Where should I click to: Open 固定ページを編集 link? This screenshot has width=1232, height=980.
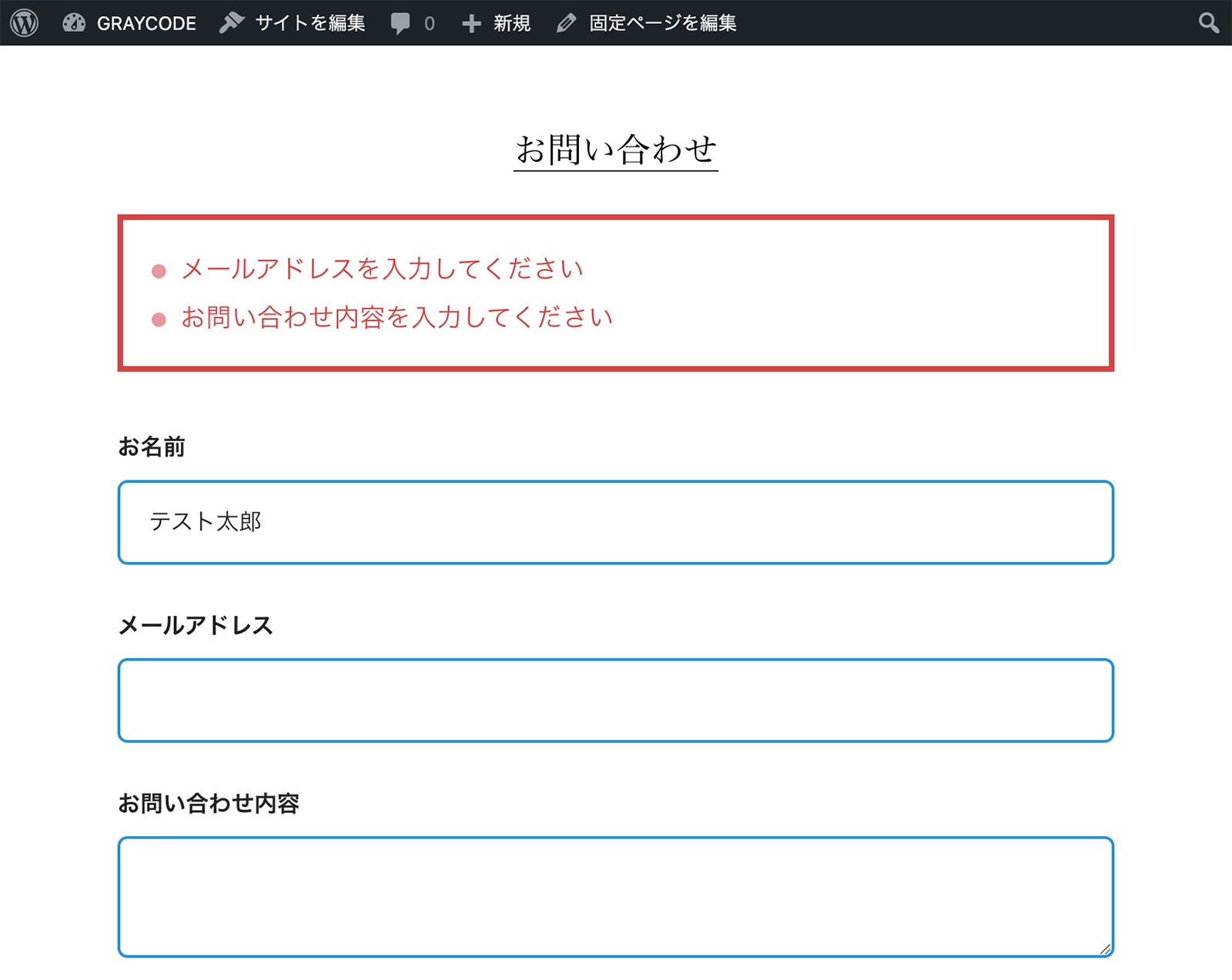[x=663, y=23]
